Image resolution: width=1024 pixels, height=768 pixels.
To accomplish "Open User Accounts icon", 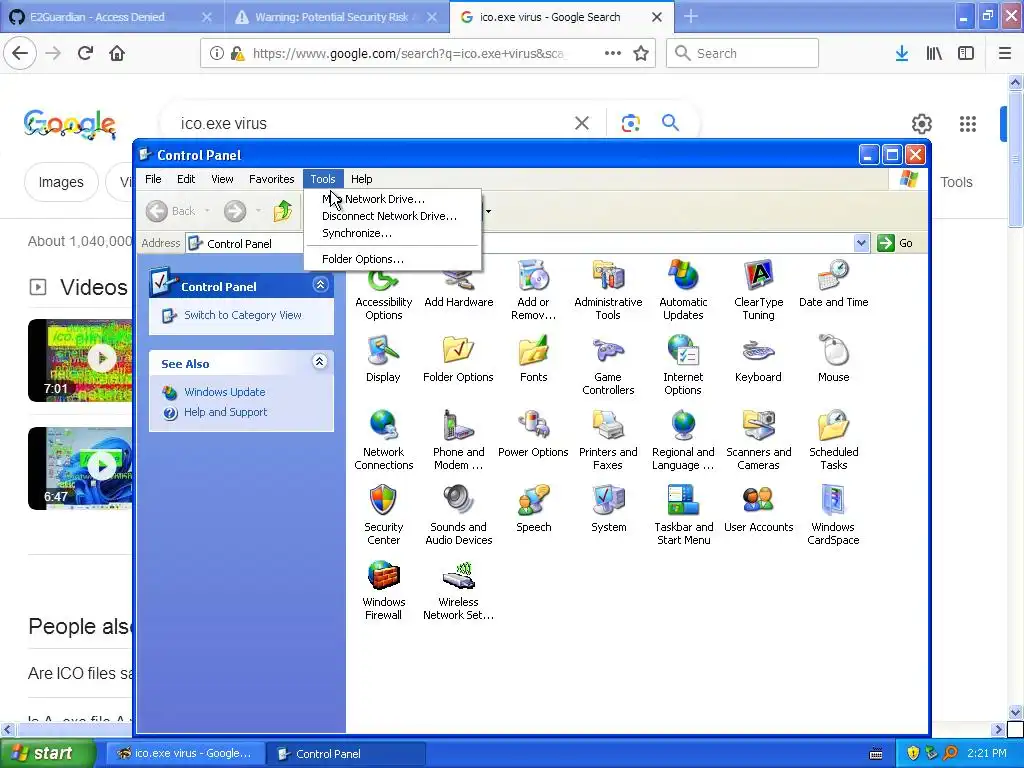I will coord(758,509).
